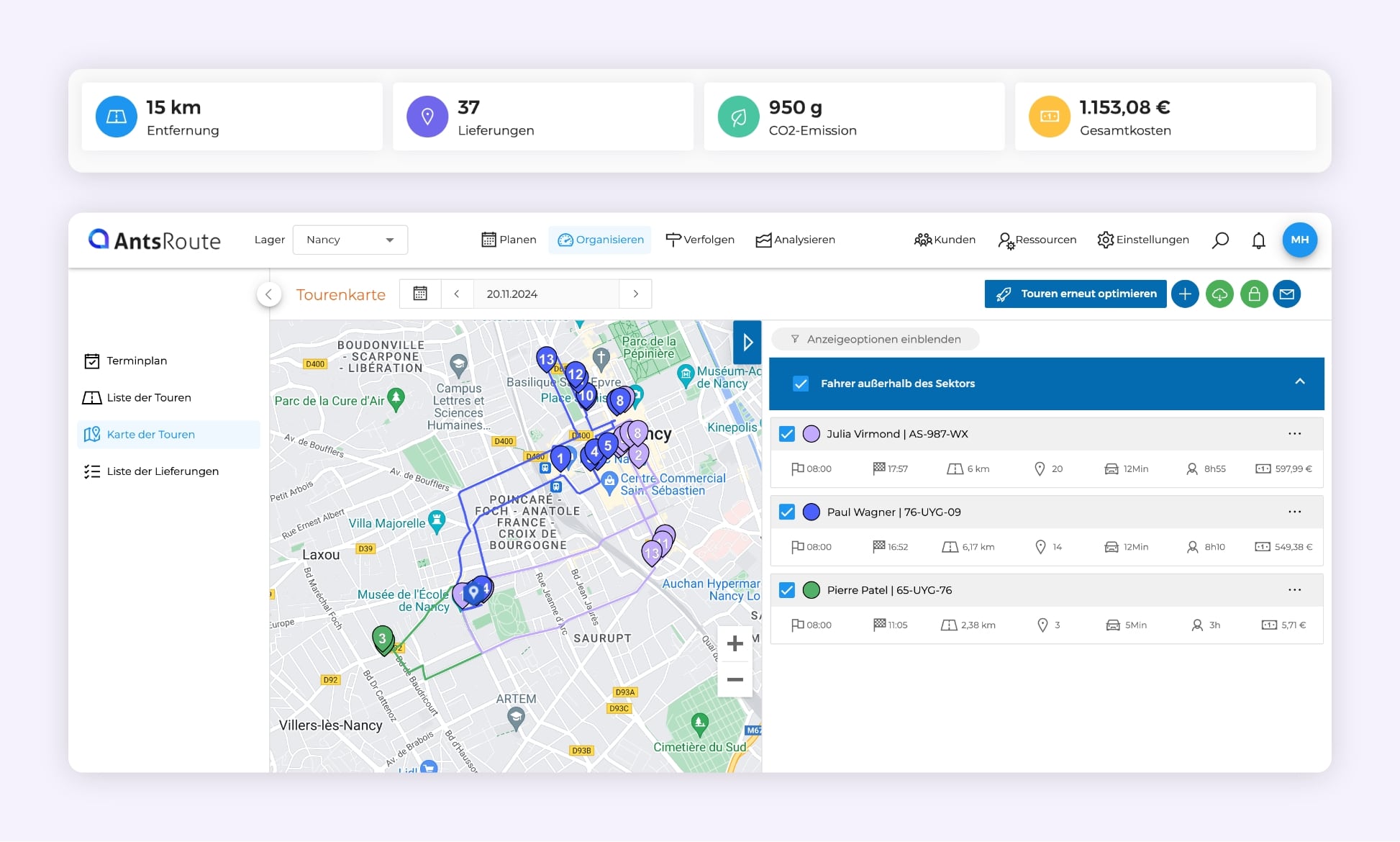The width and height of the screenshot is (1400, 842).
Task: Click the blue plus add button
Action: point(1185,294)
